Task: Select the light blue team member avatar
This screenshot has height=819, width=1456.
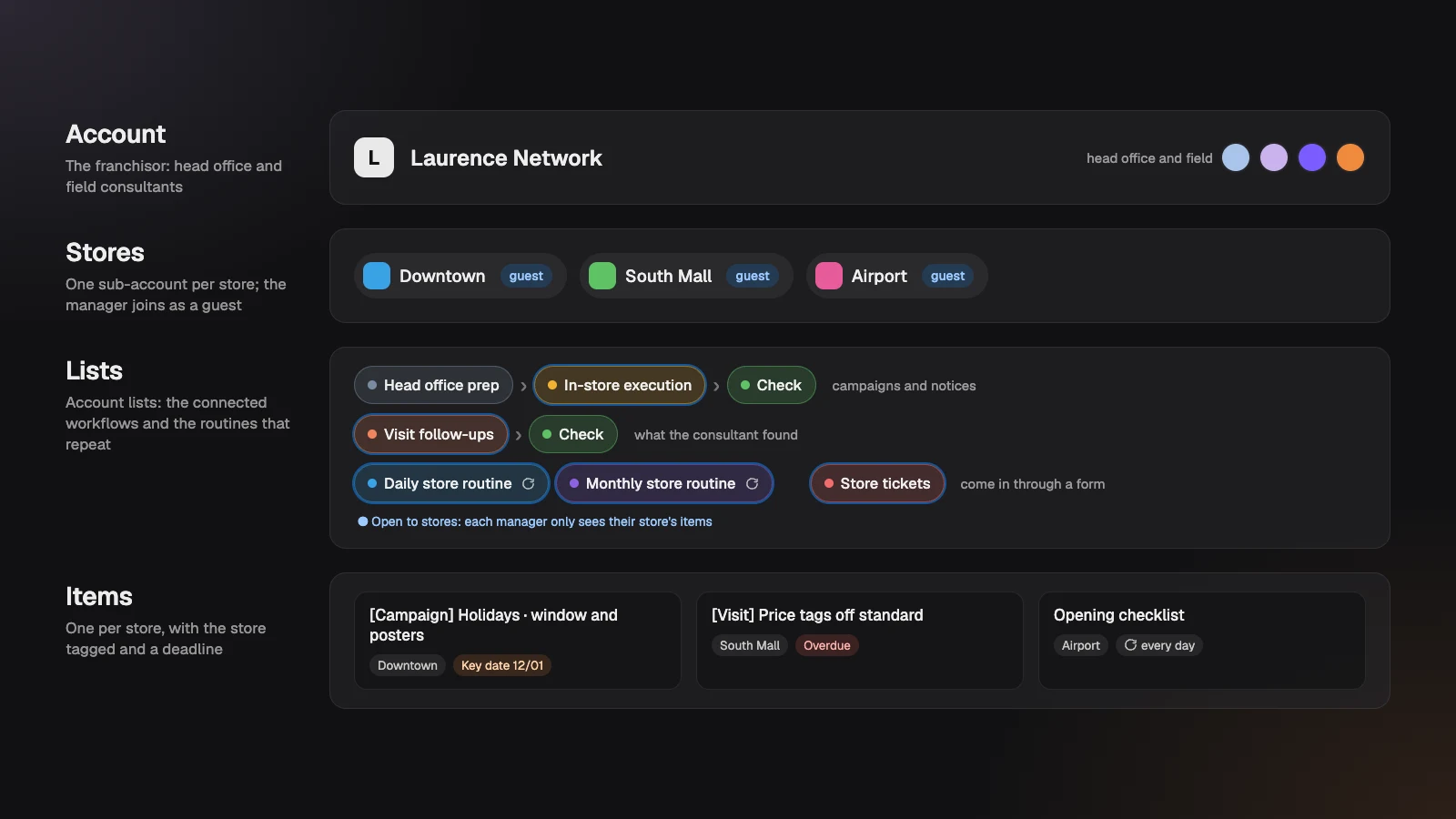Action: [x=1236, y=157]
